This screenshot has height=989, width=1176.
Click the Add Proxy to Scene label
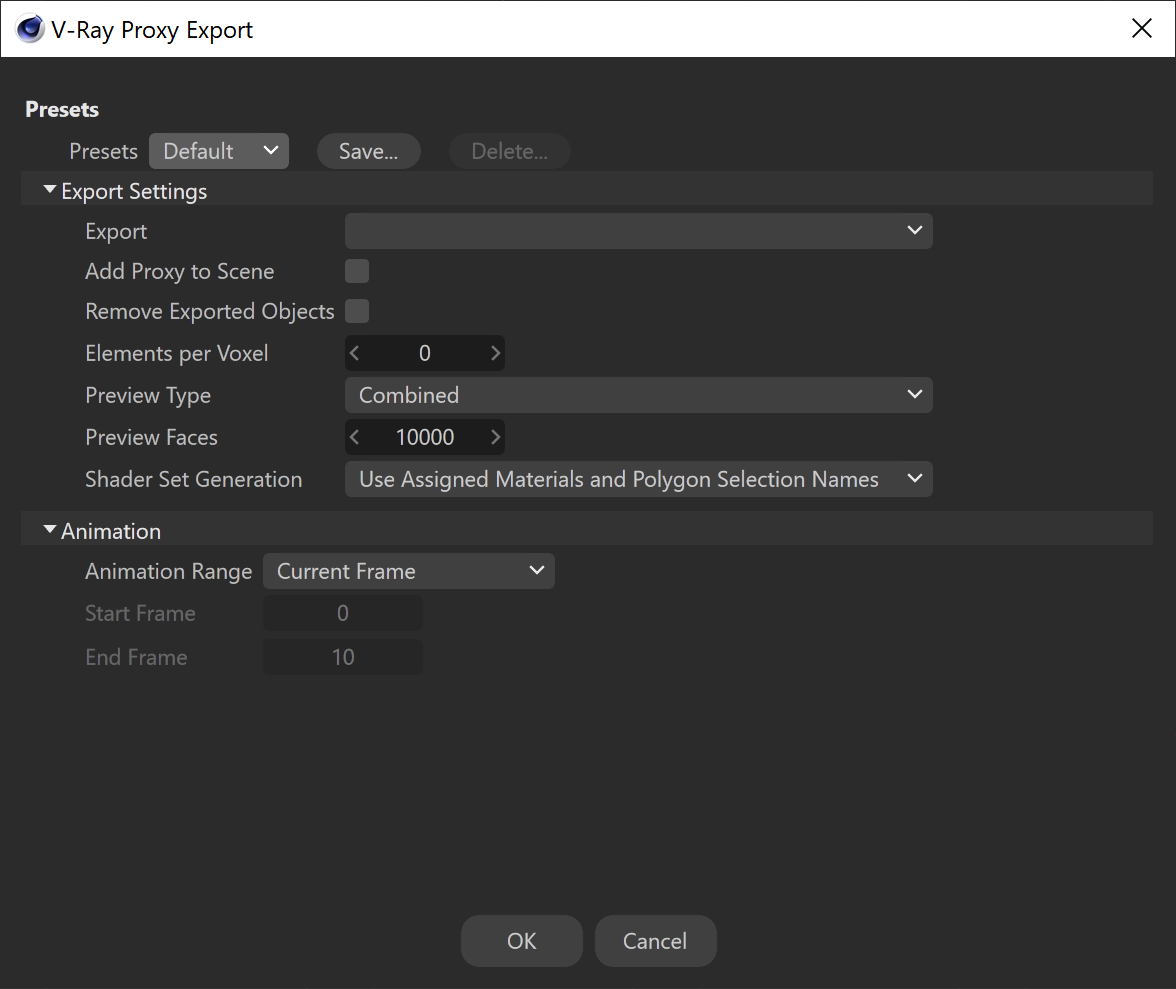pyautogui.click(x=180, y=271)
